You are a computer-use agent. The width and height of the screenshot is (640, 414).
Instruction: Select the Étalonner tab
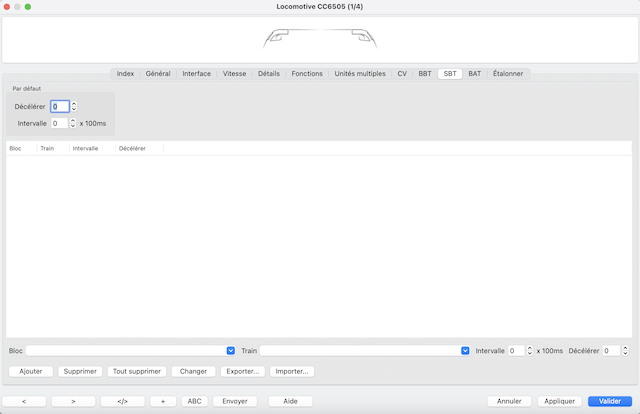(x=508, y=74)
